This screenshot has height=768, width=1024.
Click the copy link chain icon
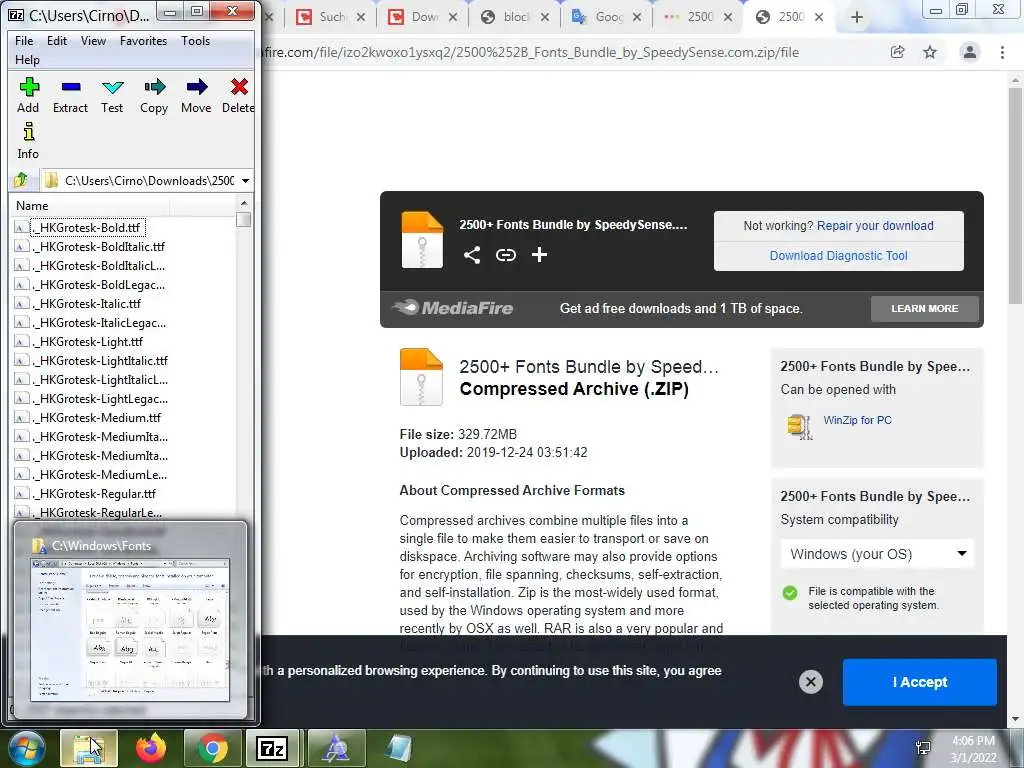505,255
